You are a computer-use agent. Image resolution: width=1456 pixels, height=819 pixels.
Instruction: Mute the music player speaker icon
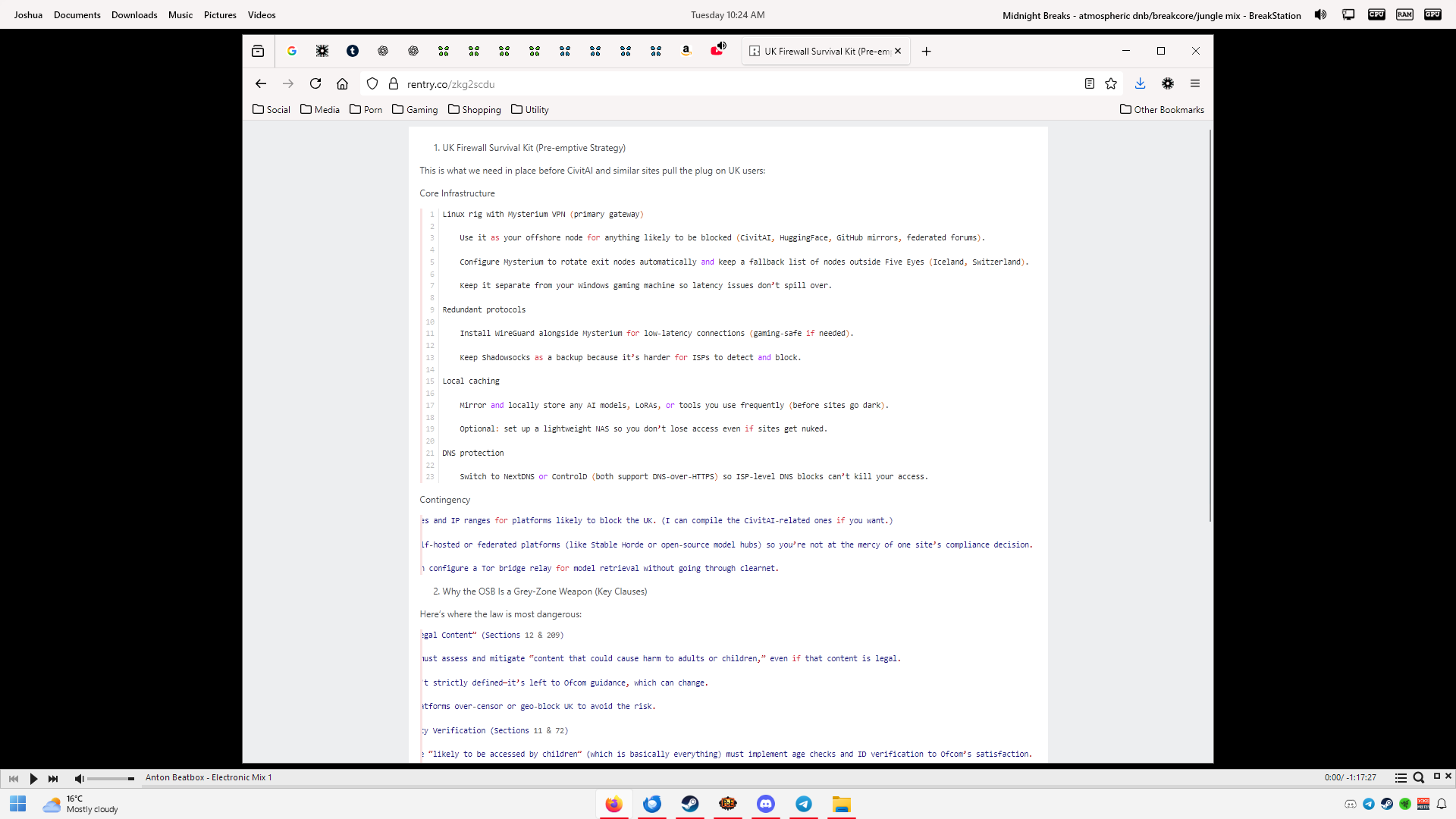[79, 778]
